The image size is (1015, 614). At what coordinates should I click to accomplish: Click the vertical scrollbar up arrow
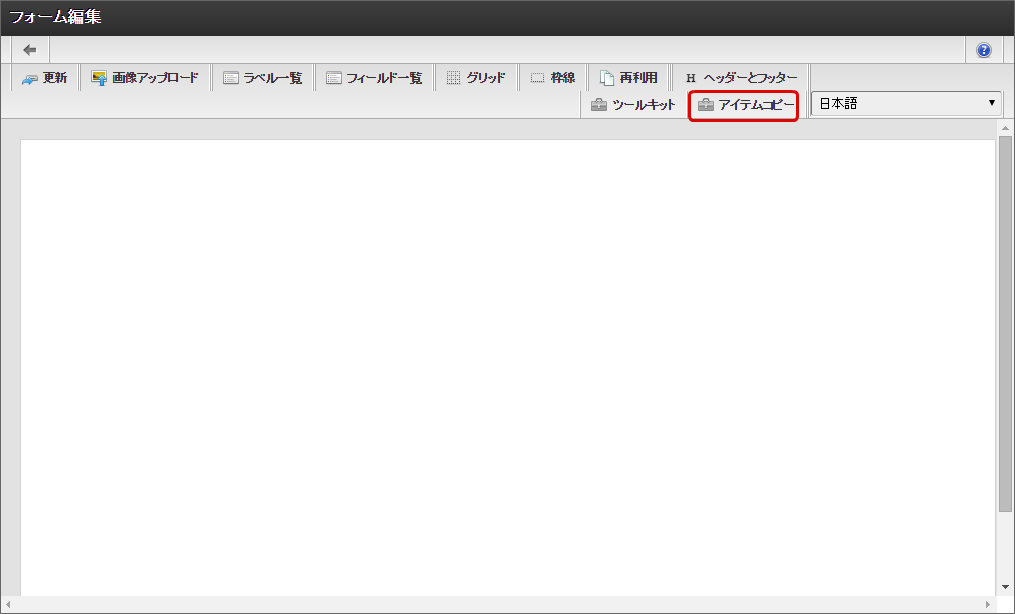pos(1005,127)
